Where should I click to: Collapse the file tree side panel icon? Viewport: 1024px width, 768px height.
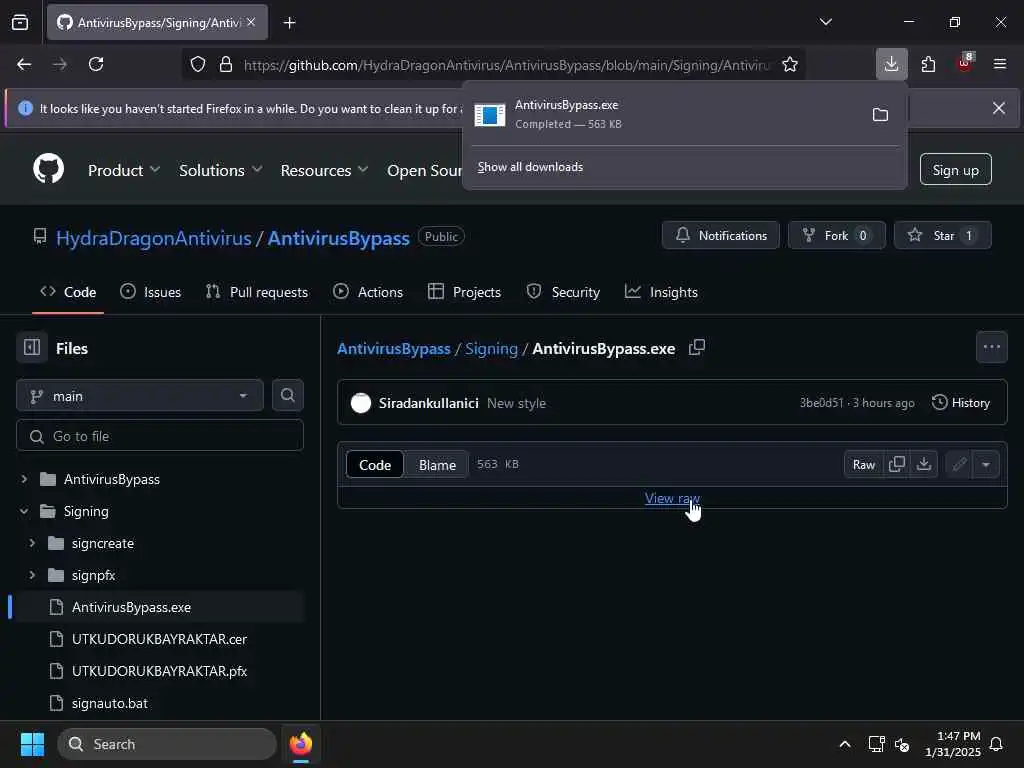point(32,347)
